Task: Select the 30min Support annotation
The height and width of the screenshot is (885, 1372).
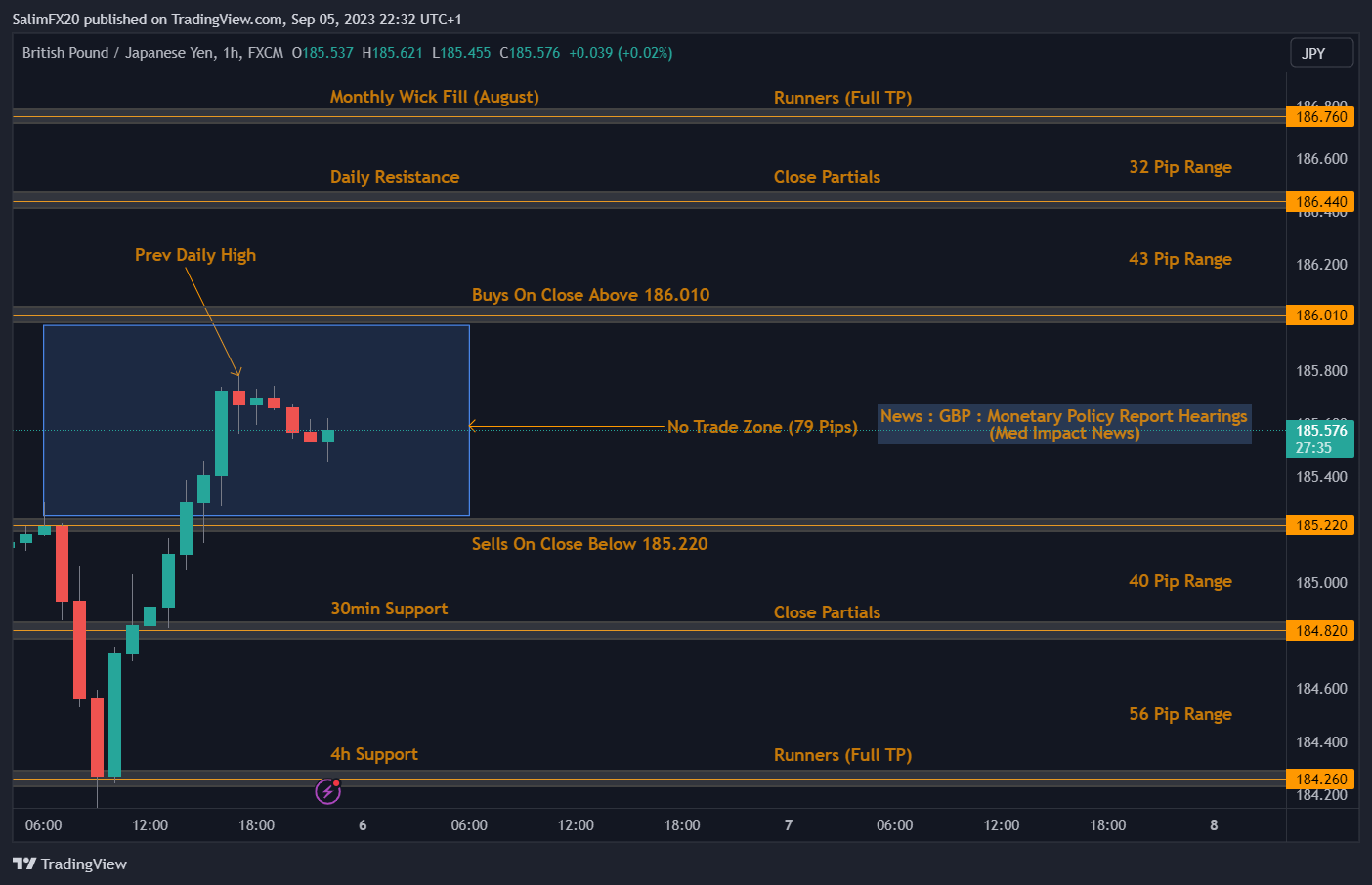Action: point(389,609)
